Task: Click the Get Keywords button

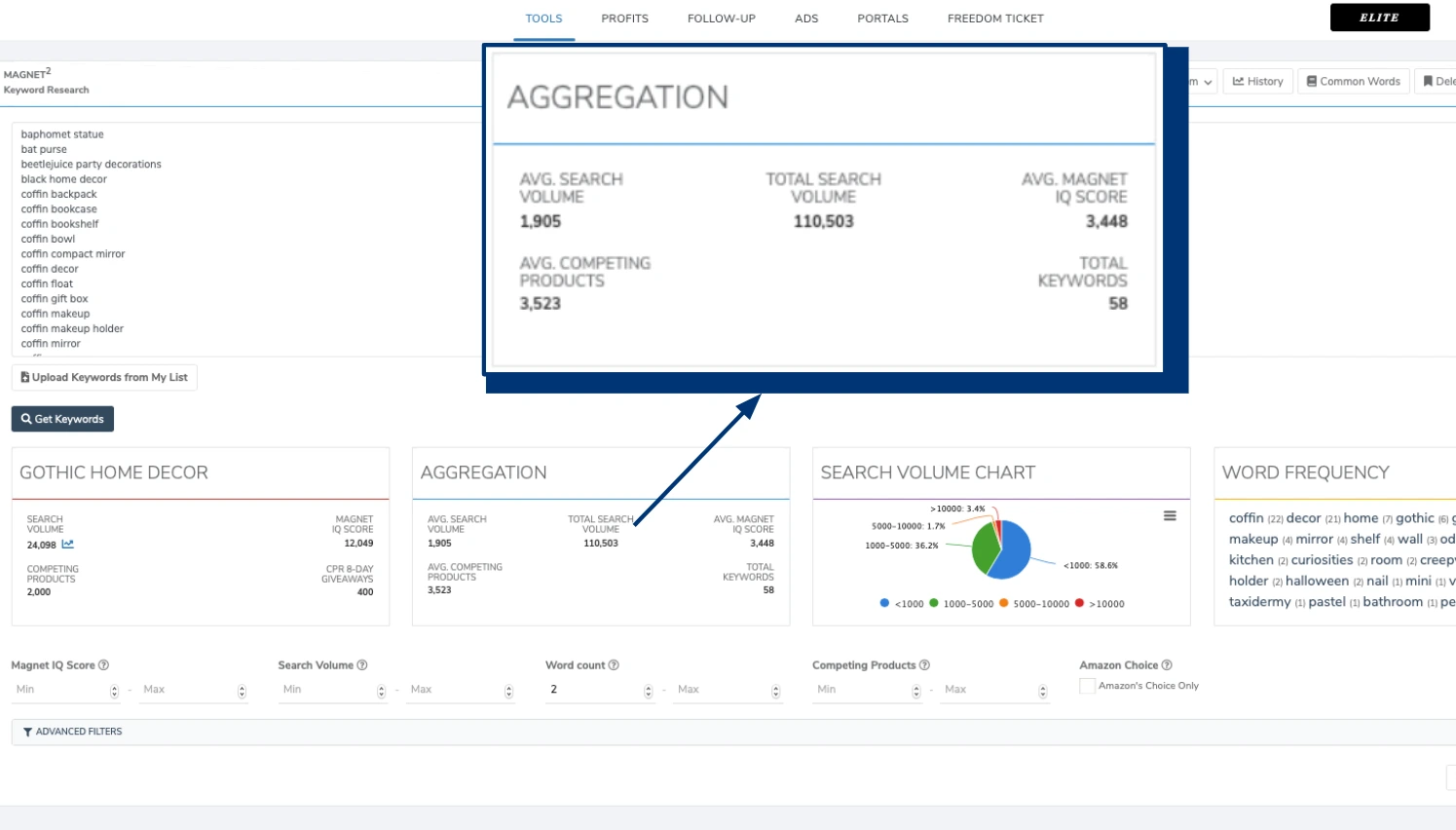Action: tap(62, 419)
